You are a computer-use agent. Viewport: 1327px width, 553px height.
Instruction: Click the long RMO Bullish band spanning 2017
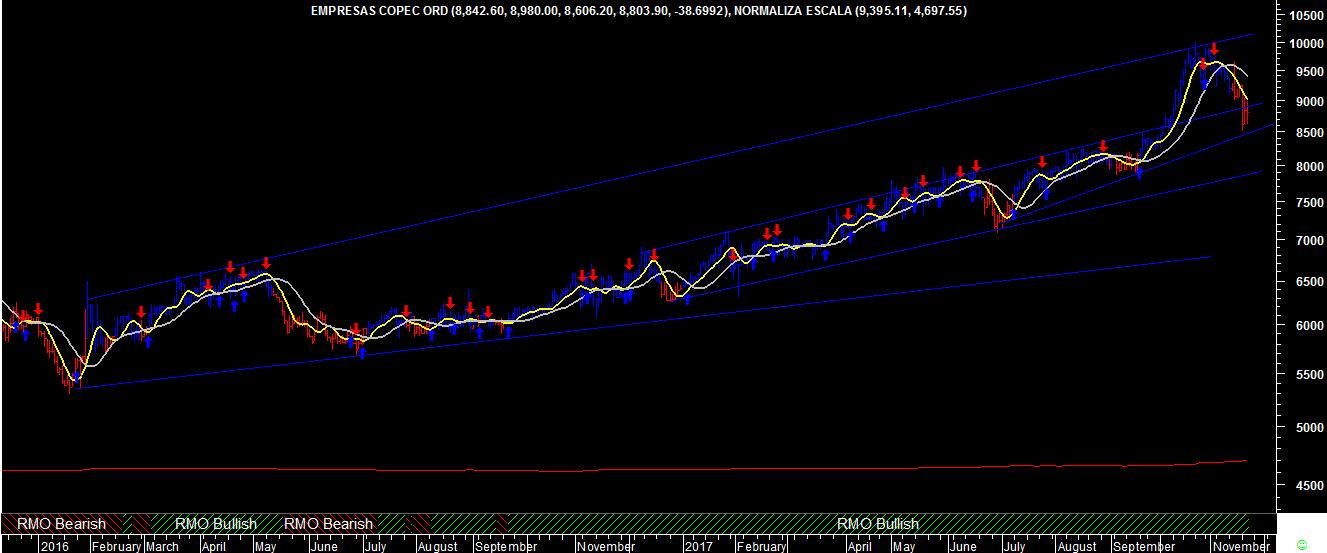878,523
